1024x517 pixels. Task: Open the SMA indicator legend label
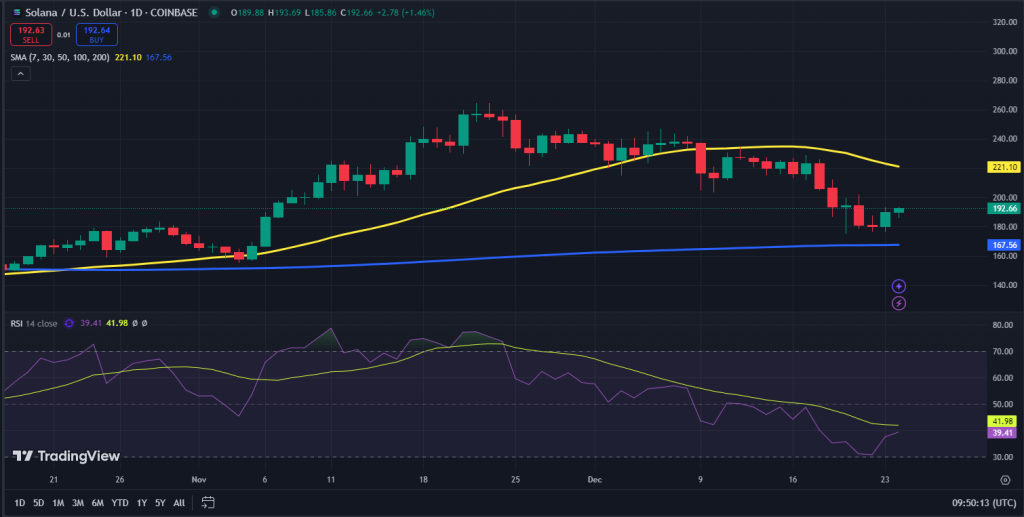point(60,57)
